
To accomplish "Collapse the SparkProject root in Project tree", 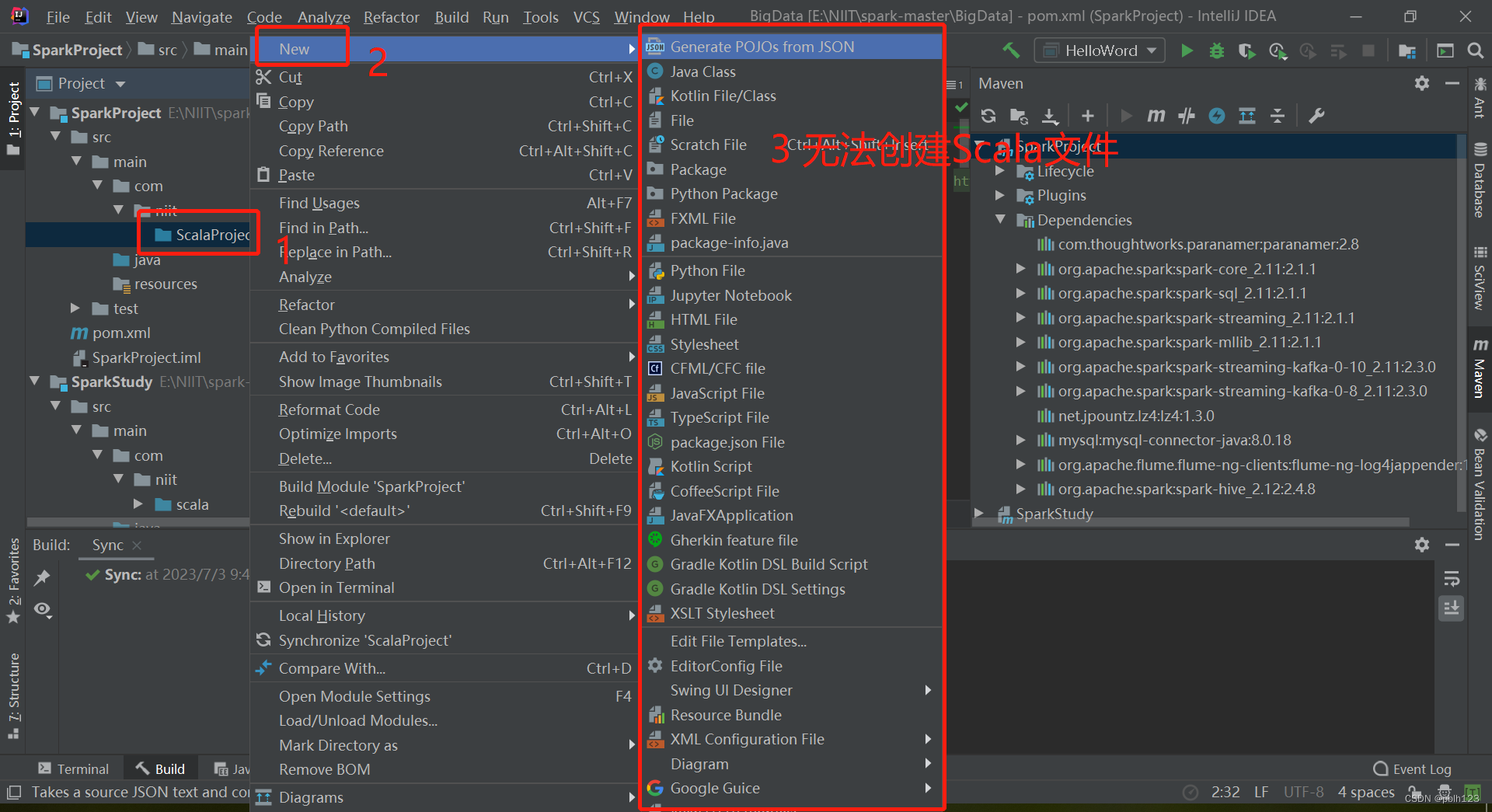I will point(35,113).
